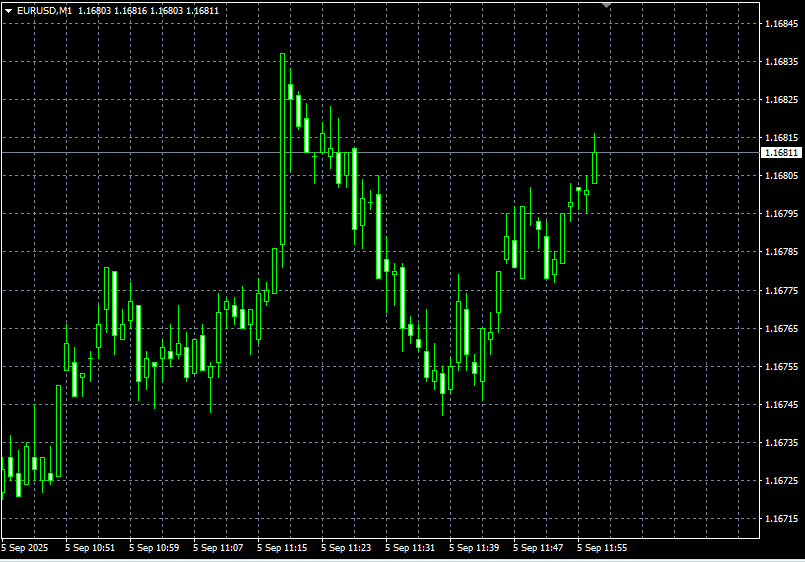
Task: Click the tallest candle reaching 1.16835
Action: [283, 150]
